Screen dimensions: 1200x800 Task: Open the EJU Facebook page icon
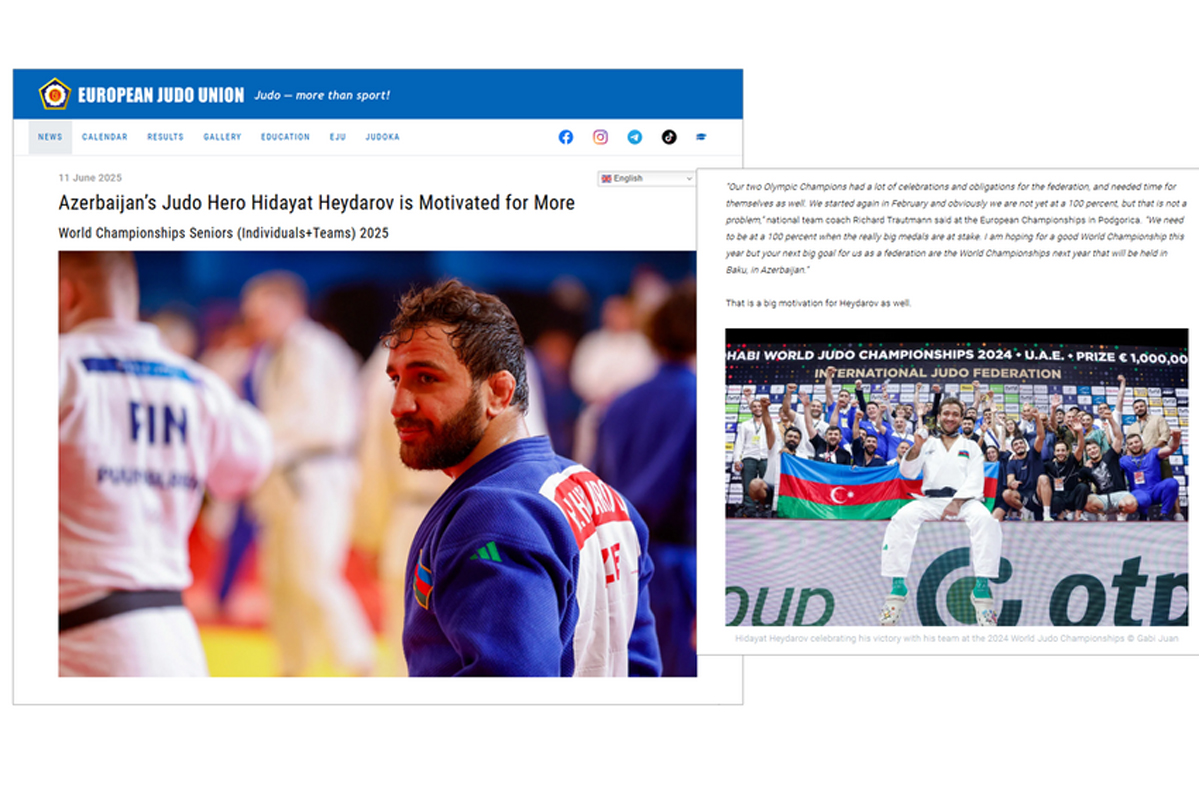click(566, 137)
